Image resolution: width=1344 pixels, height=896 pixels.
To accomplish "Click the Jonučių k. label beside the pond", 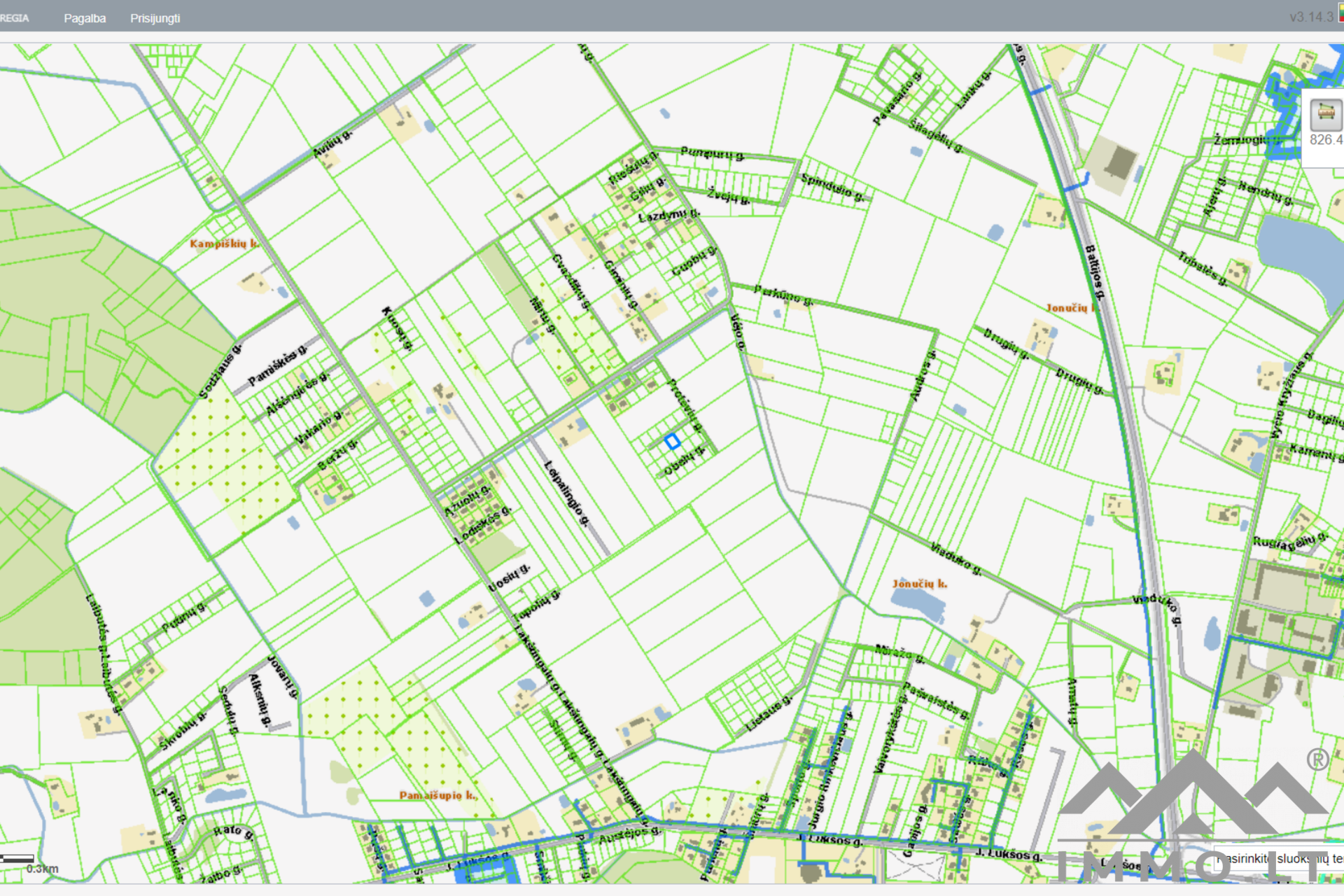I will coord(919,584).
